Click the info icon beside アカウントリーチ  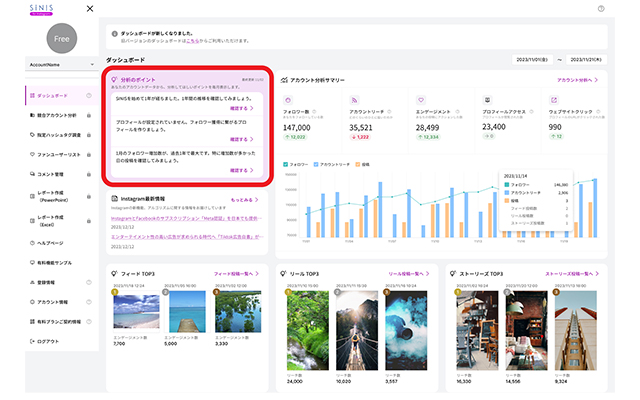tap(389, 111)
